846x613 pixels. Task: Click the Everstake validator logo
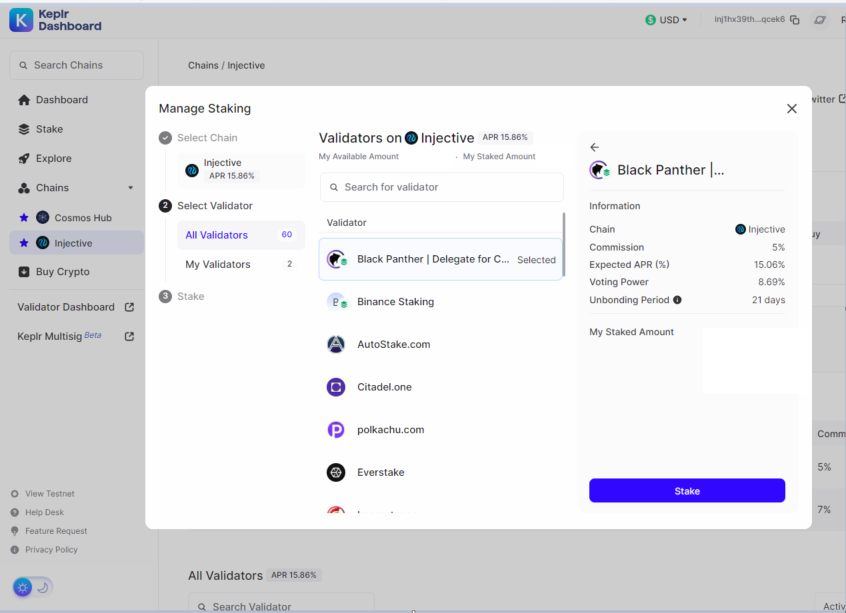(x=336, y=472)
